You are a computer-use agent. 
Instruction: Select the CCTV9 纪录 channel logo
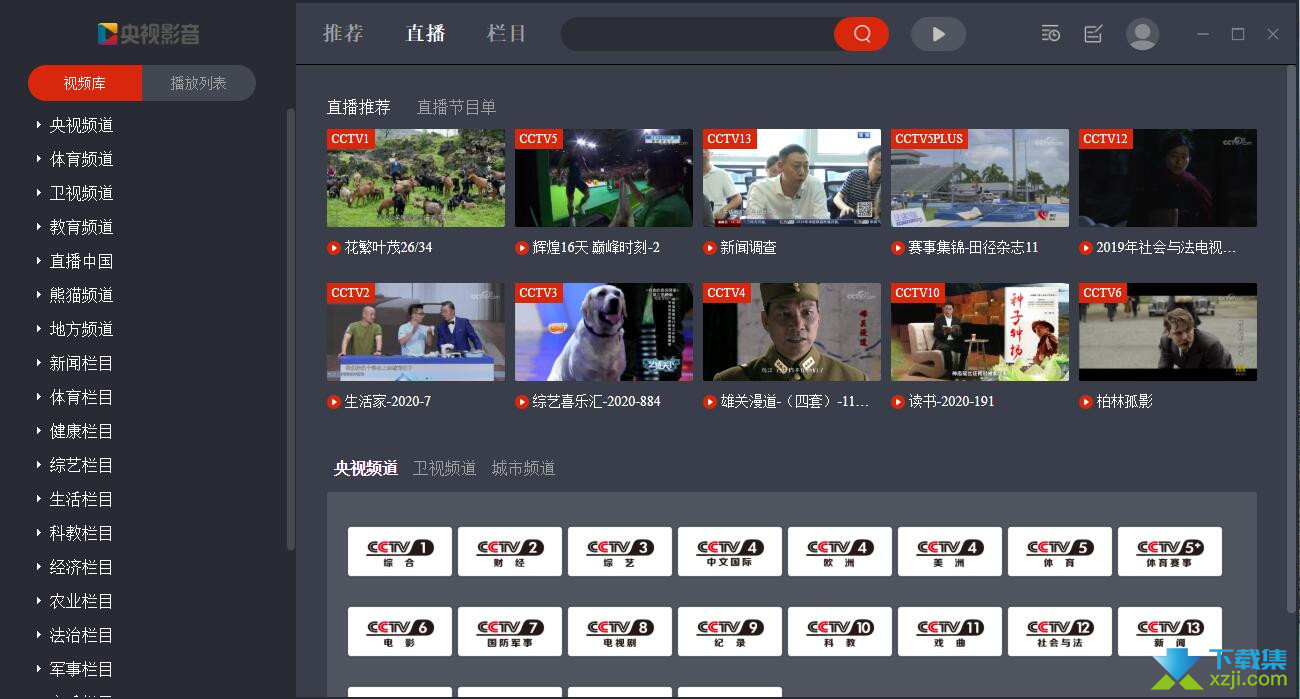(730, 632)
